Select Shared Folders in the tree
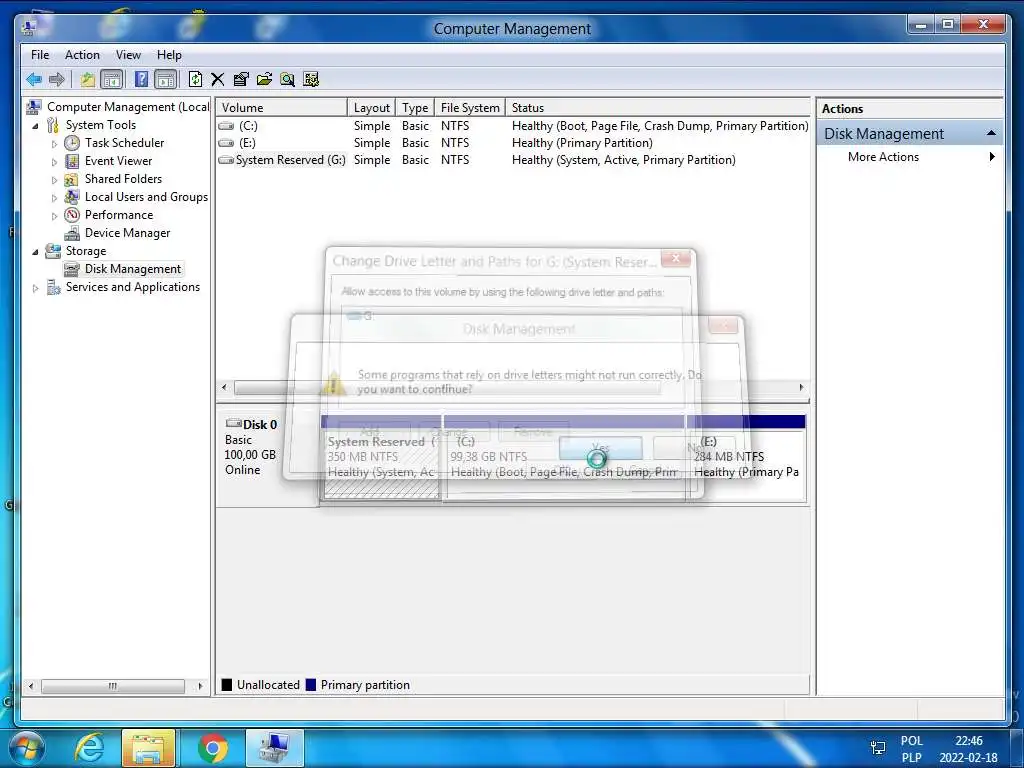 [123, 179]
